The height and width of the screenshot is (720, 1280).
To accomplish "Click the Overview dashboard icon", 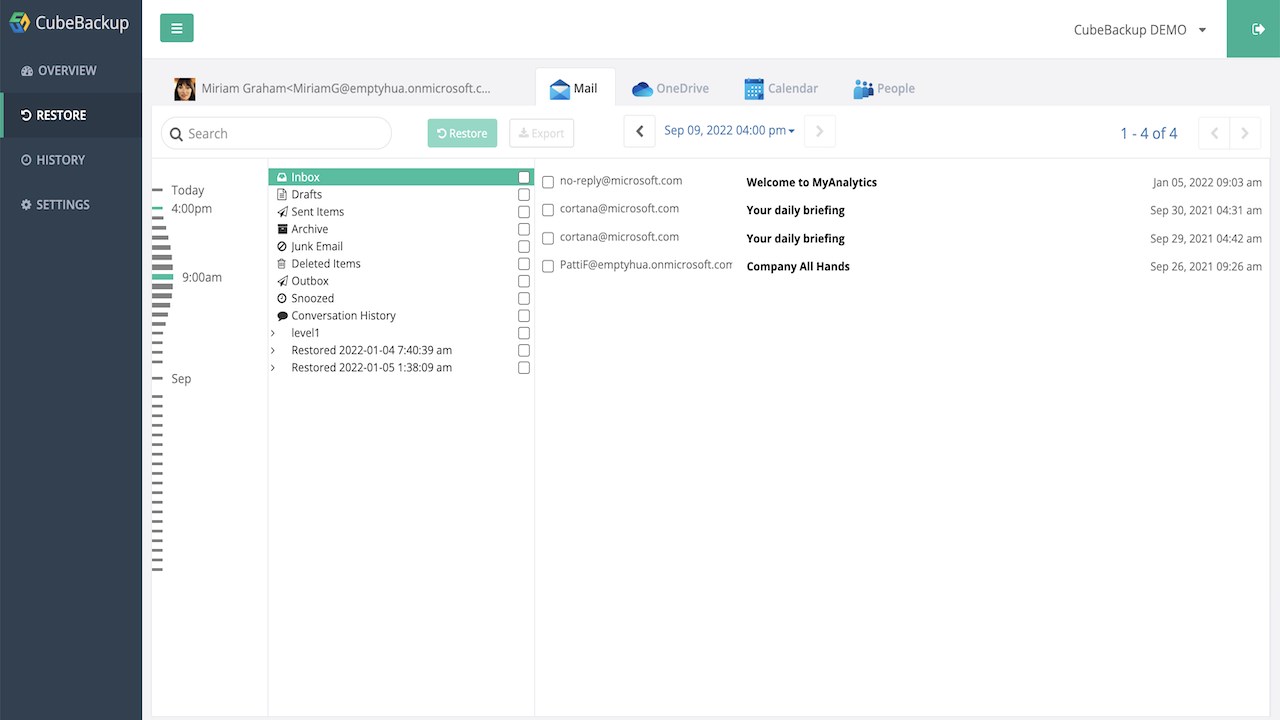I will tap(27, 71).
